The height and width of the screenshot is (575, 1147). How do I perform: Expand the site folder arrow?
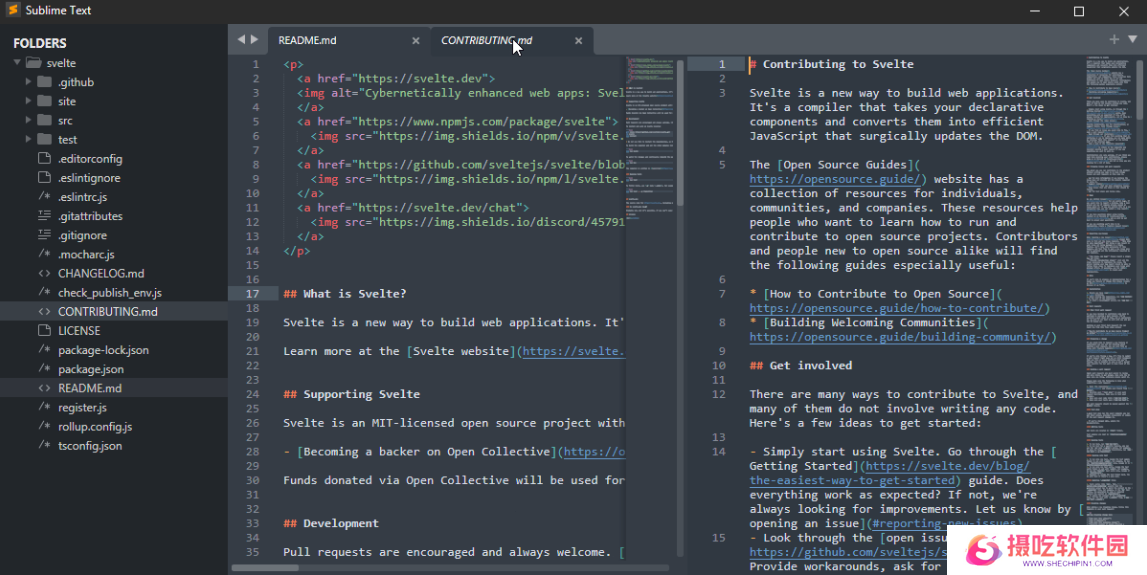(29, 101)
